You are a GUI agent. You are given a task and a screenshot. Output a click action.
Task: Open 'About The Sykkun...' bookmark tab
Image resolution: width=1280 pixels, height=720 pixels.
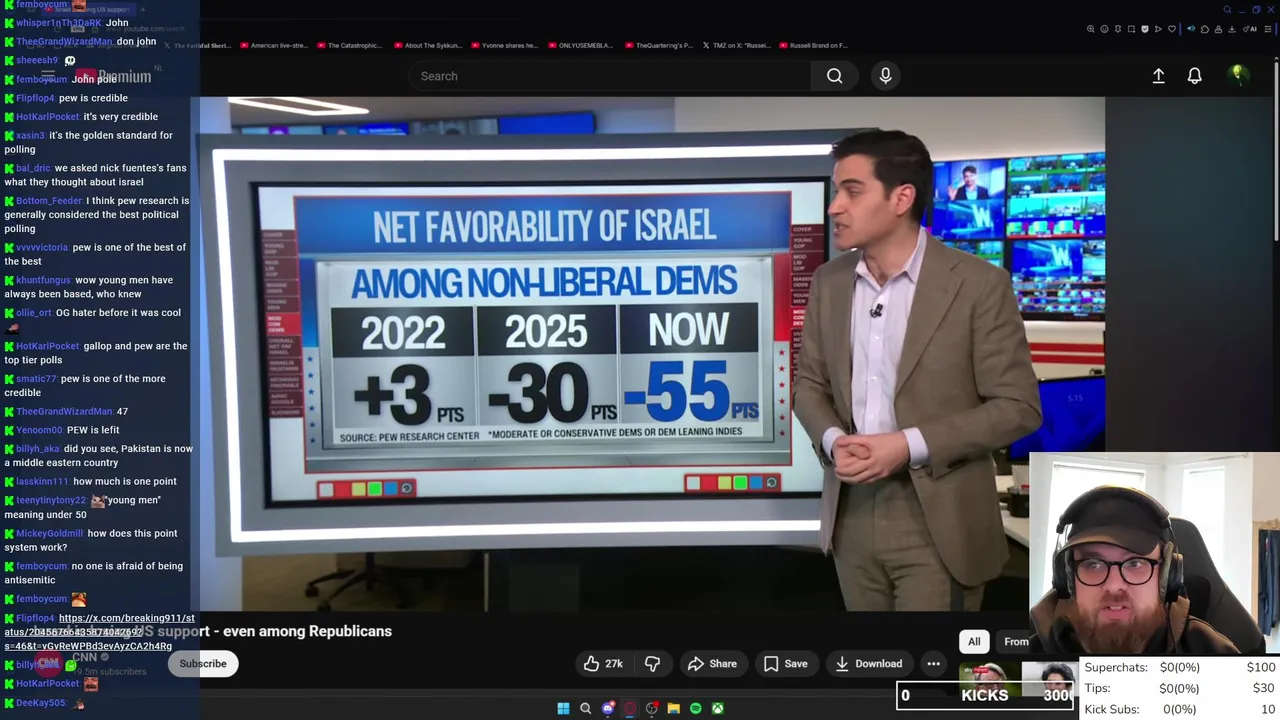(428, 45)
